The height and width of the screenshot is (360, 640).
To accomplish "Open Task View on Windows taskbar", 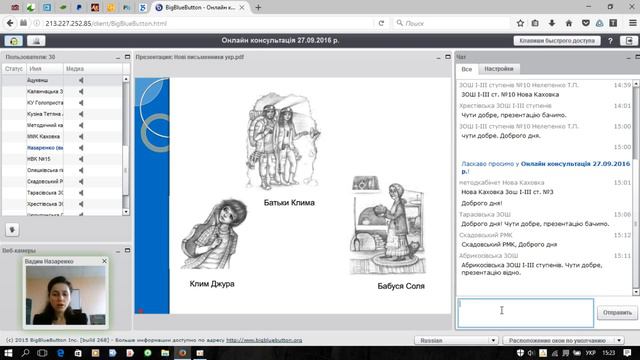I will pyautogui.click(x=42, y=353).
